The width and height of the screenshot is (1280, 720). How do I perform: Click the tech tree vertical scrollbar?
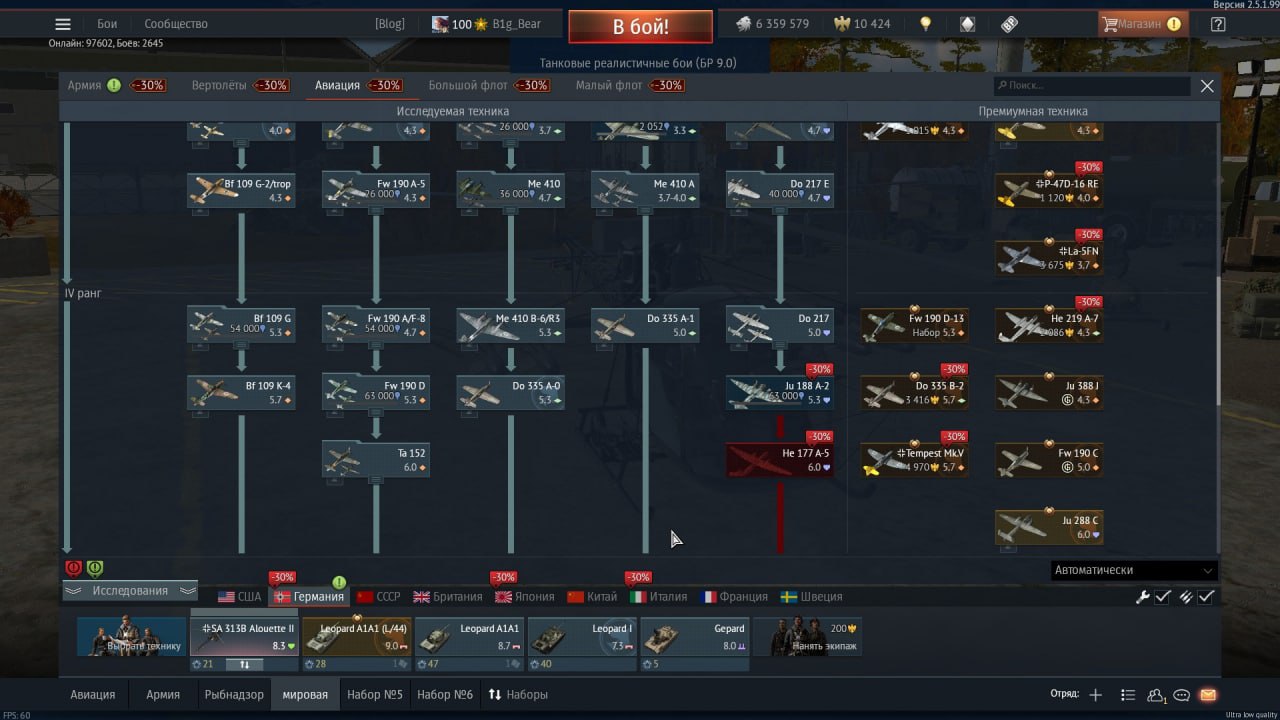[x=1217, y=340]
